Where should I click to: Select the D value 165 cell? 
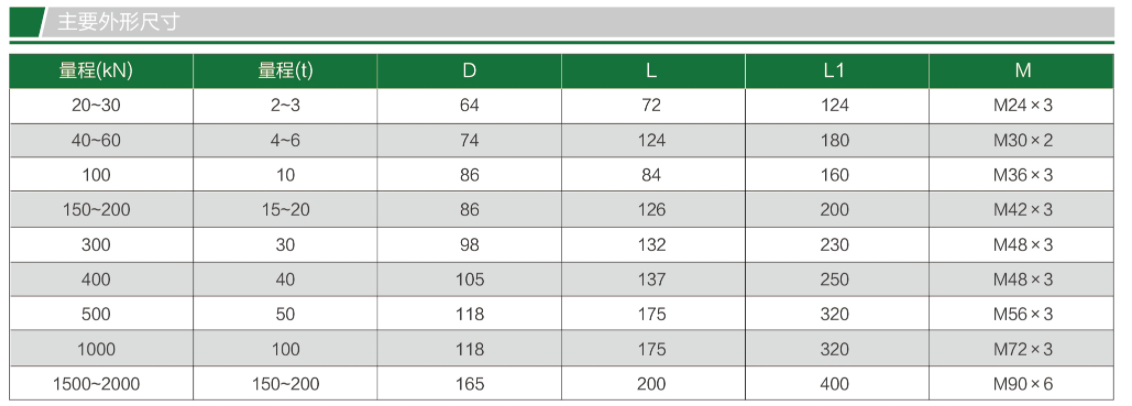tap(469, 384)
